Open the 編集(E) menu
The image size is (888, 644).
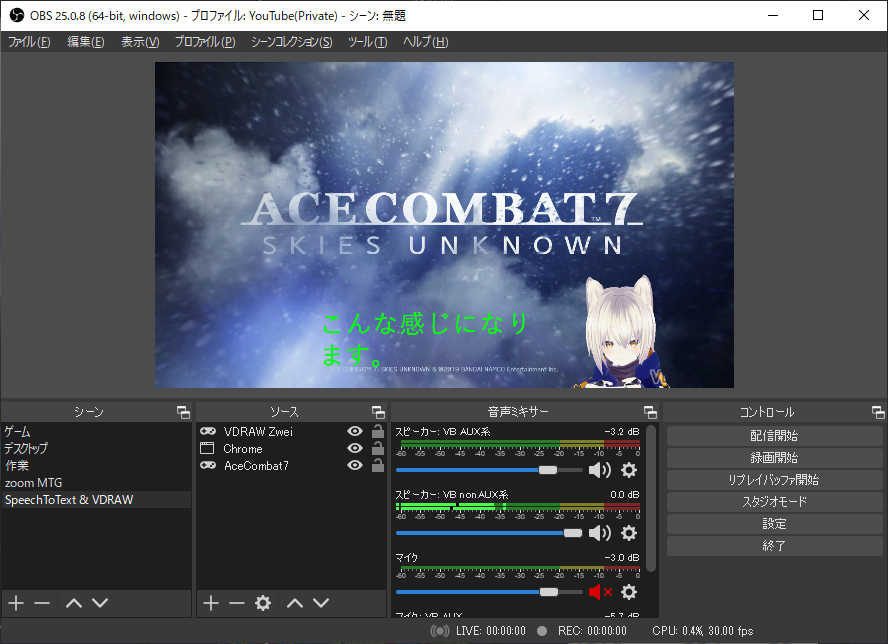click(86, 42)
